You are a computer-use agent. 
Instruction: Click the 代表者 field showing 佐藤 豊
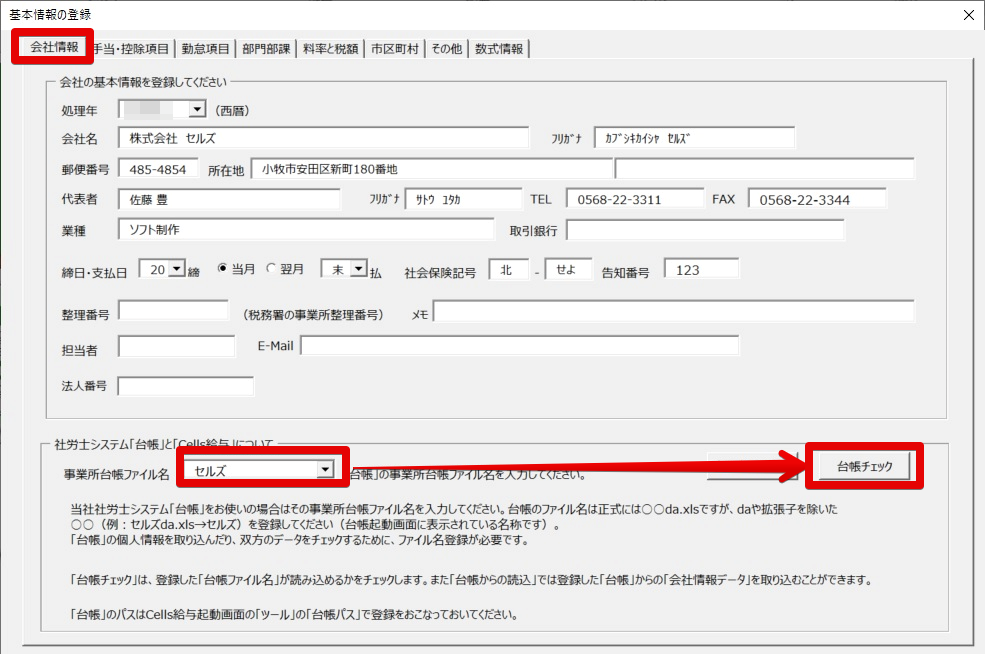click(x=229, y=199)
